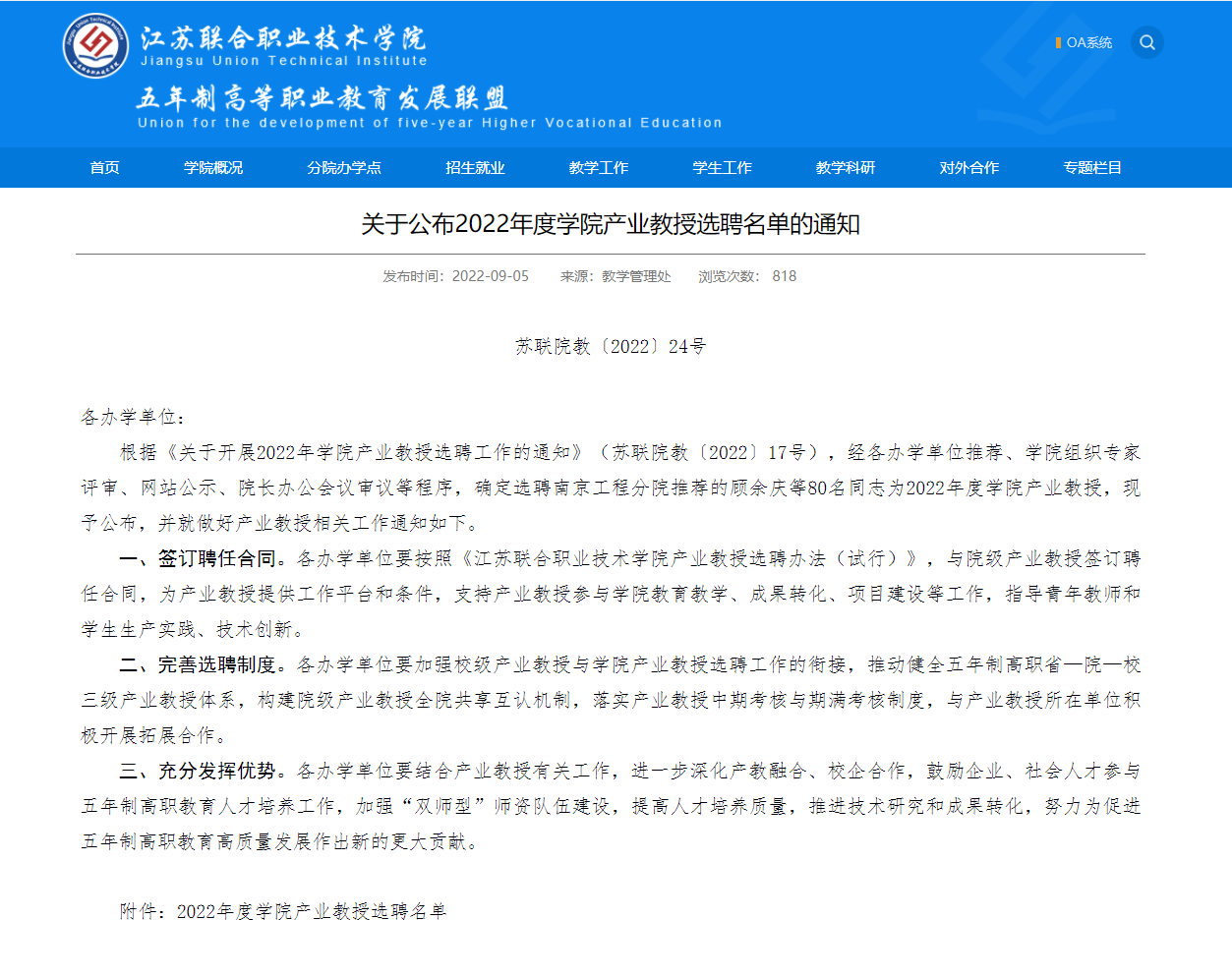Click the 发布时间 2022-09-05 text
The width and height of the screenshot is (1232, 977).
click(455, 277)
